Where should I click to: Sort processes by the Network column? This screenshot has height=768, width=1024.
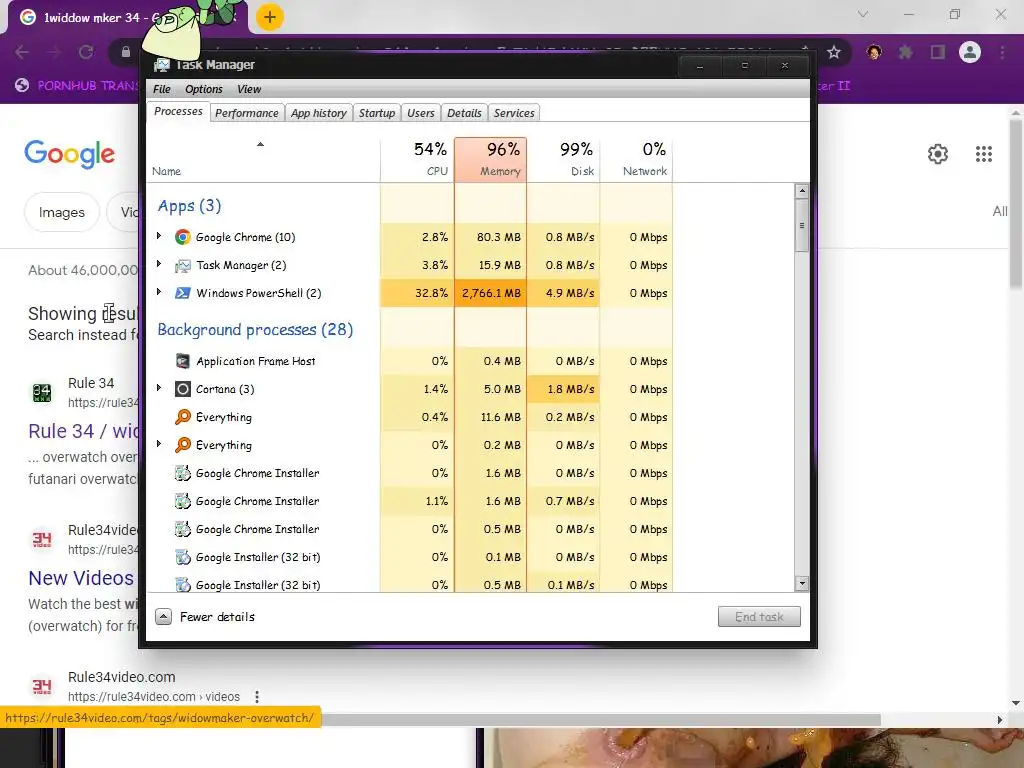(636, 159)
